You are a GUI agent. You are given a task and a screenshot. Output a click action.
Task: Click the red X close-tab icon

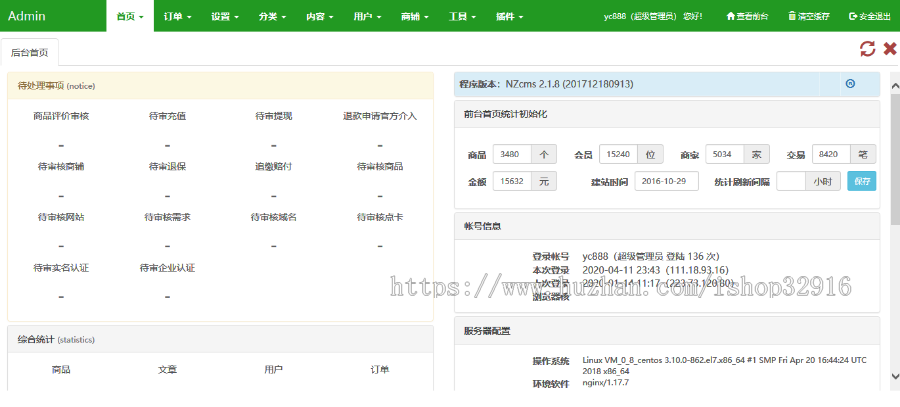[x=890, y=49]
